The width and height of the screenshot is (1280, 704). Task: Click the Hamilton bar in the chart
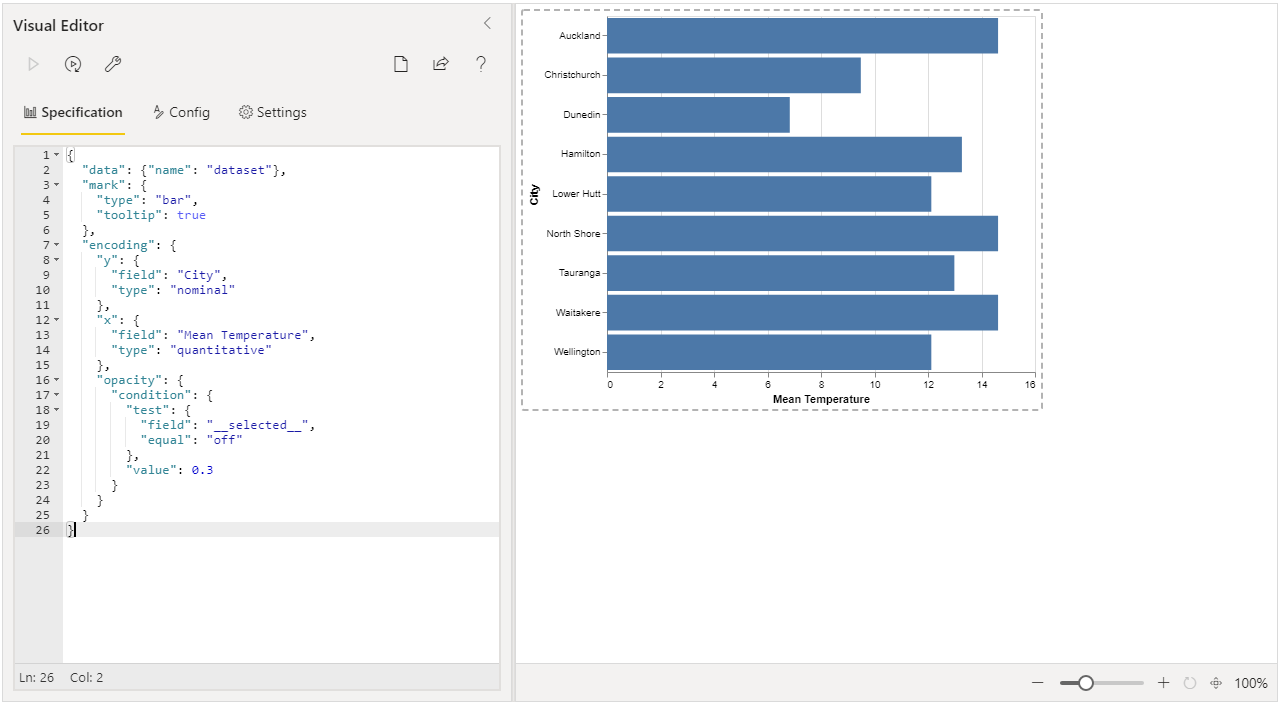pyautogui.click(x=784, y=154)
